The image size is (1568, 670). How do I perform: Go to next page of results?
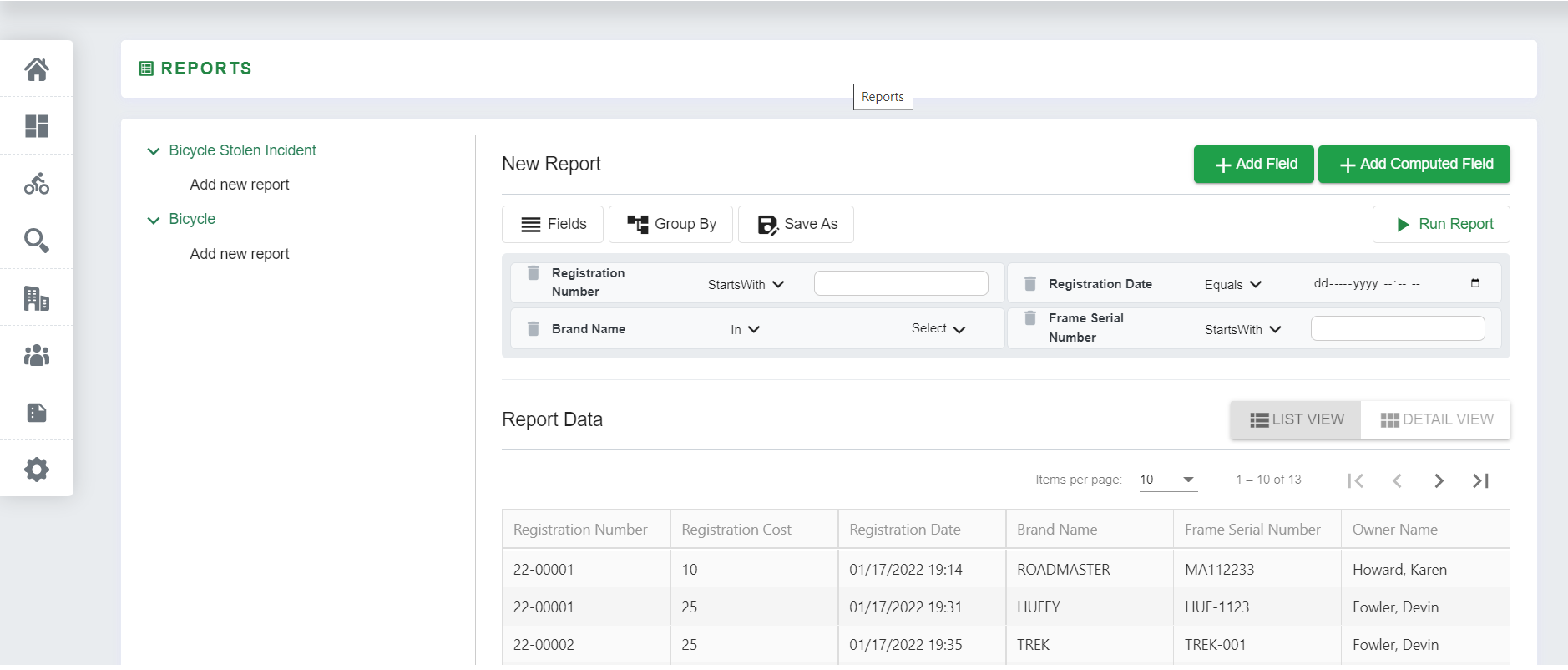[1439, 480]
